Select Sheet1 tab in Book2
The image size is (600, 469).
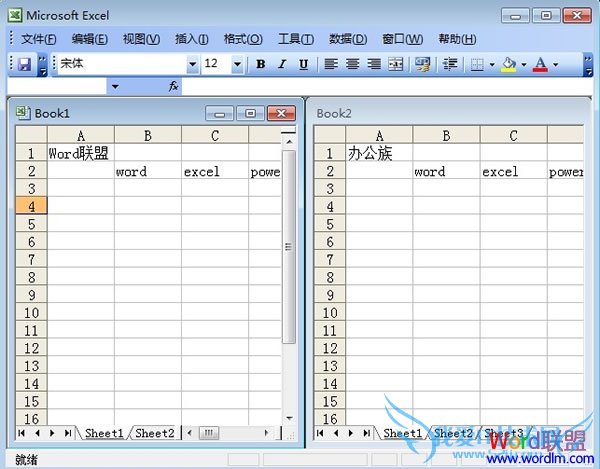coord(403,433)
